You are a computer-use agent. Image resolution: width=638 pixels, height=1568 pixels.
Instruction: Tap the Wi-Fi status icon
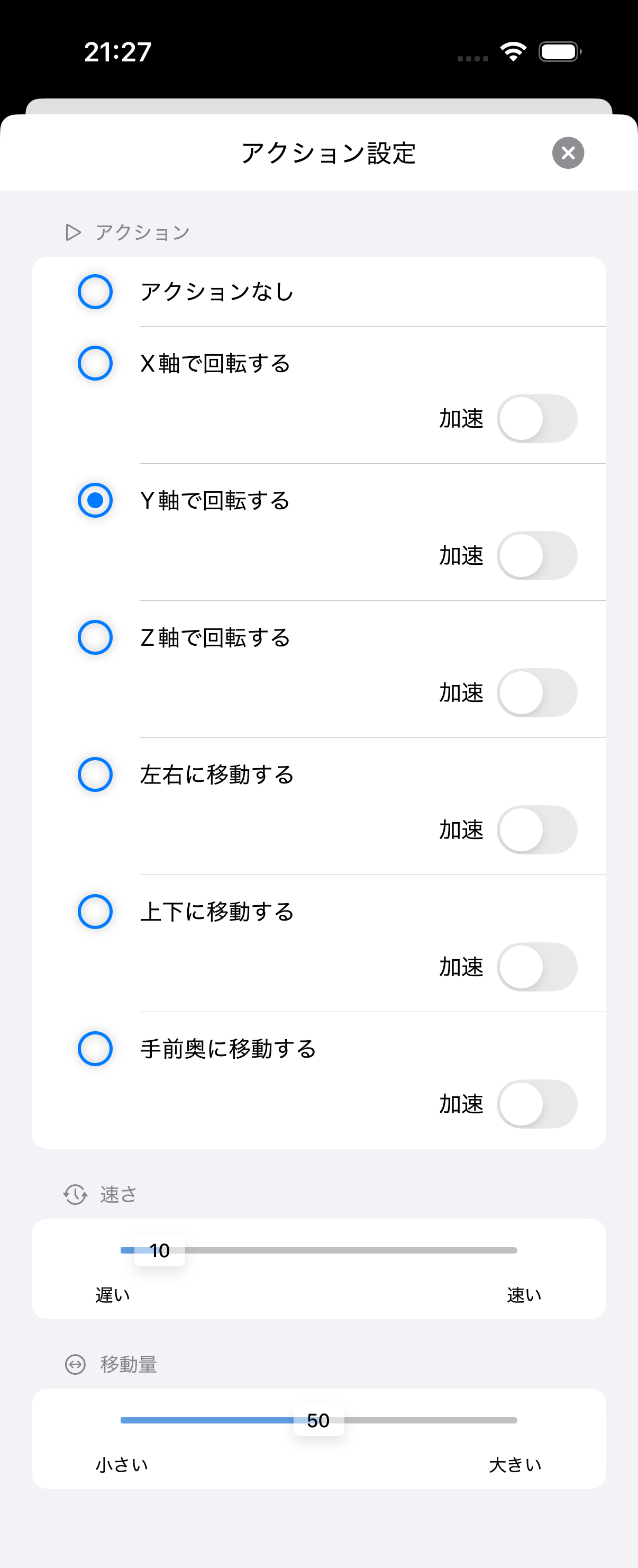513,52
